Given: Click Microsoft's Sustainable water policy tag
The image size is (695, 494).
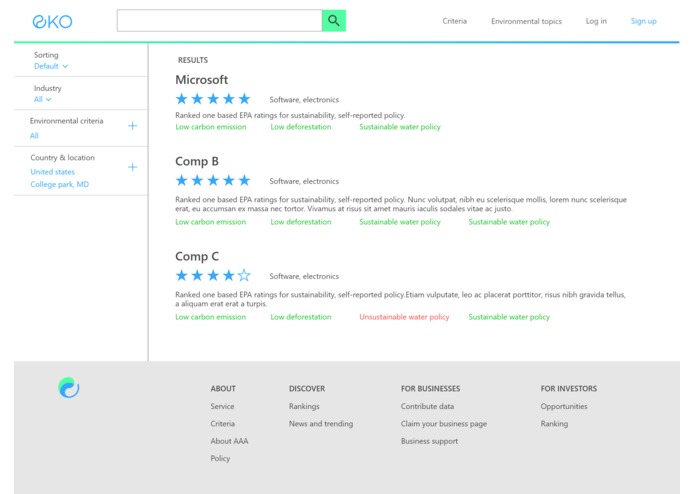Looking at the screenshot, I should pyautogui.click(x=400, y=127).
